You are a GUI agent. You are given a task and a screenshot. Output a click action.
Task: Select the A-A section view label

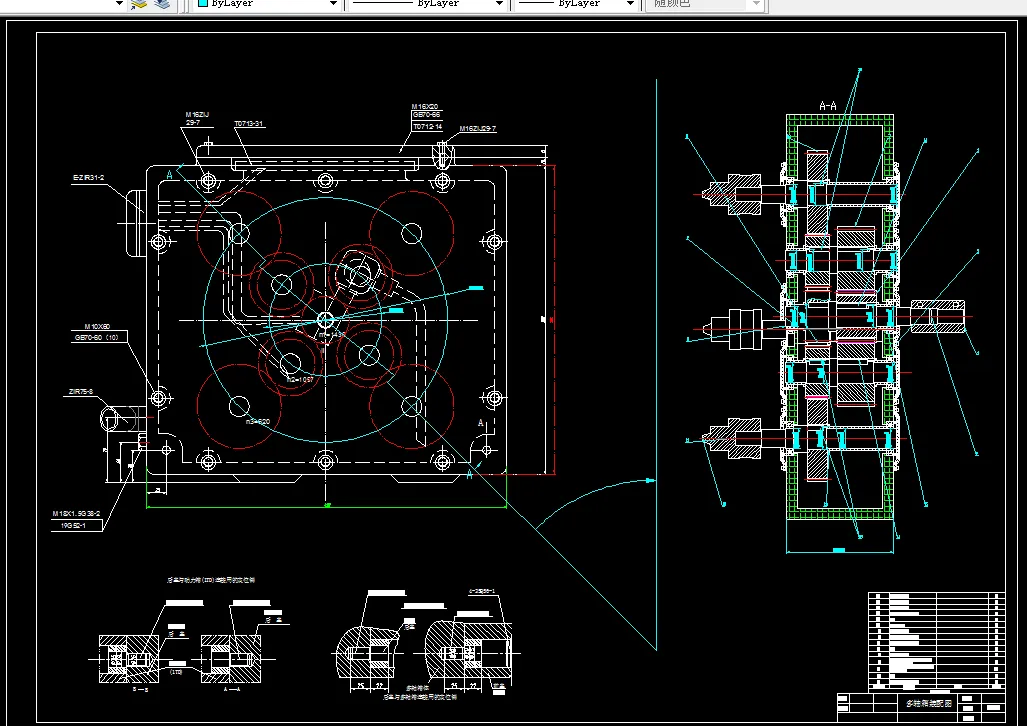(828, 105)
